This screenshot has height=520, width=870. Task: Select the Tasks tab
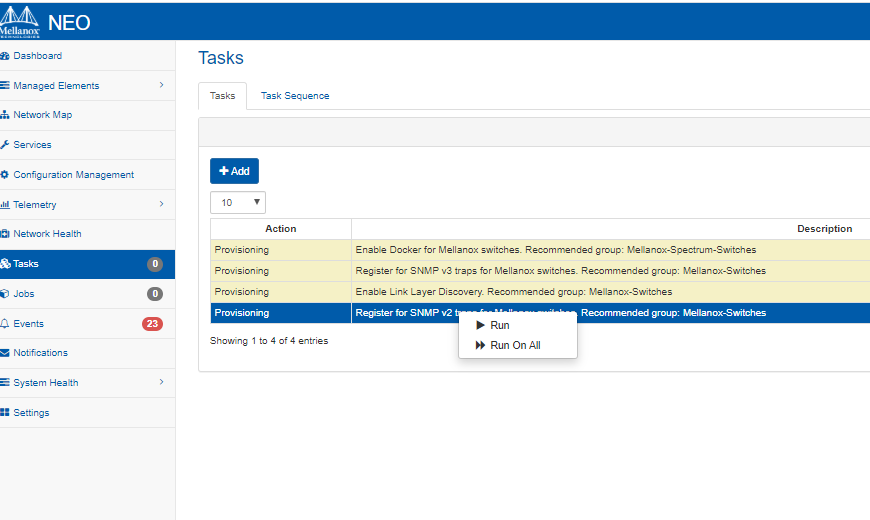[x=222, y=96]
